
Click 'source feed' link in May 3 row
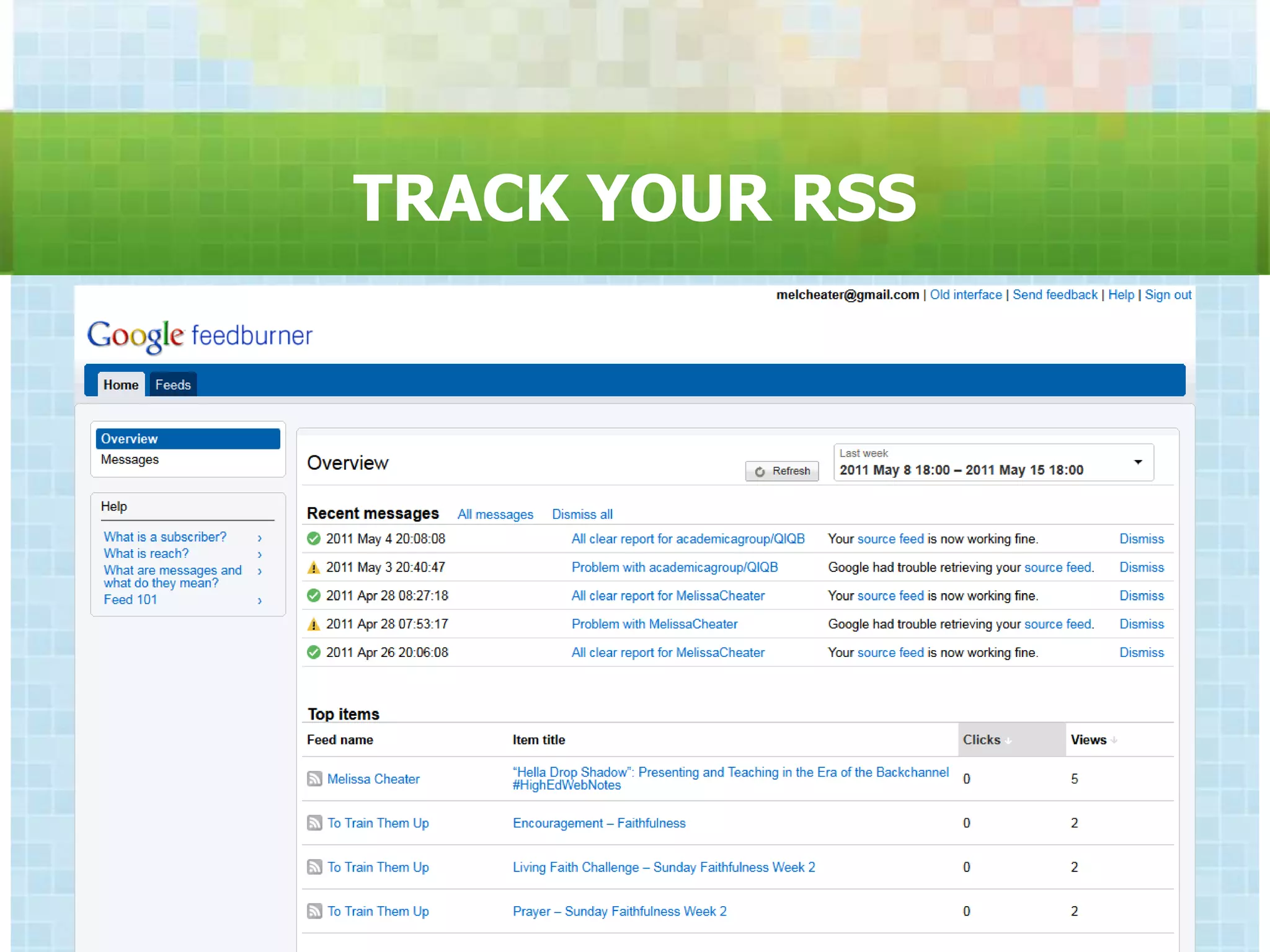pyautogui.click(x=1058, y=567)
